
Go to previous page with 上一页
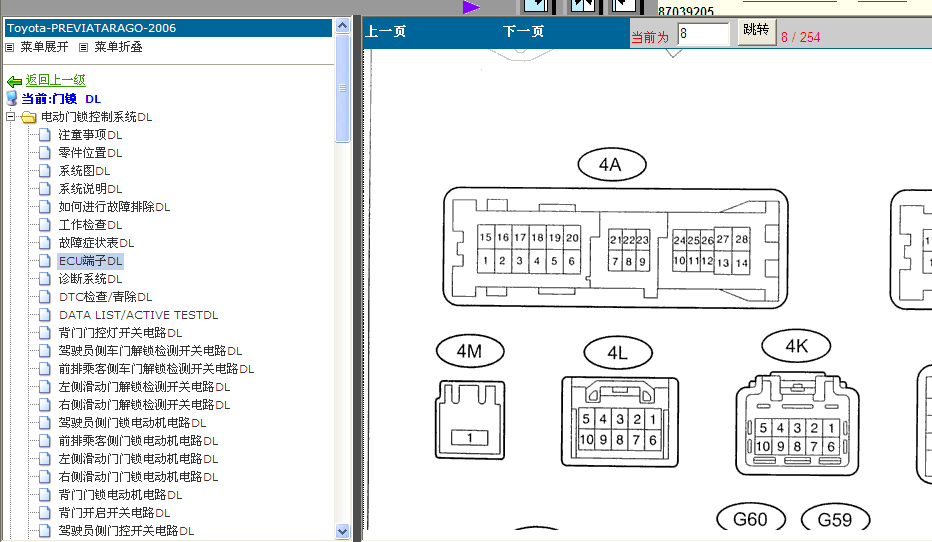point(386,31)
